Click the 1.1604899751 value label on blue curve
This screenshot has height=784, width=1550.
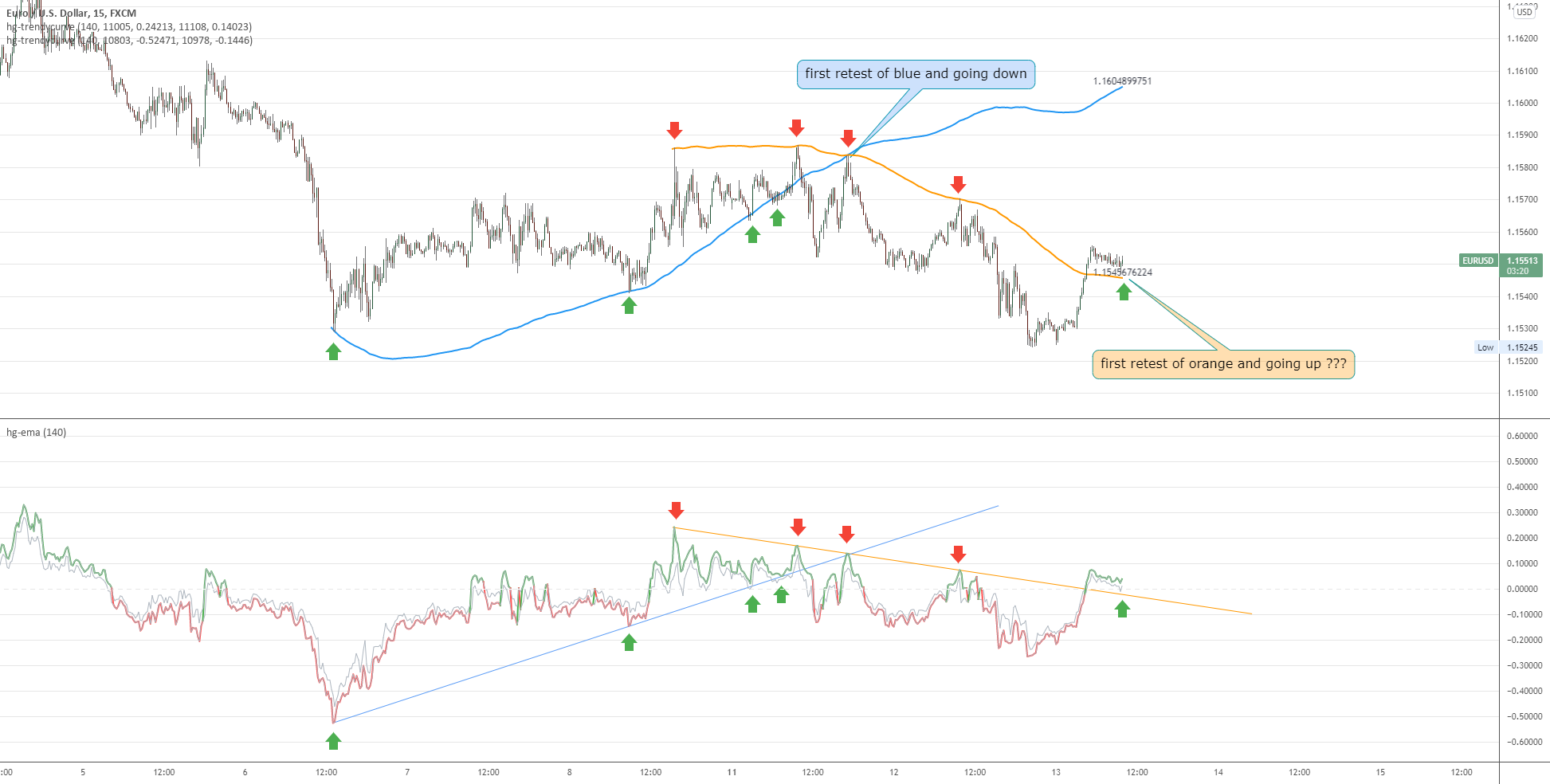tap(1122, 81)
